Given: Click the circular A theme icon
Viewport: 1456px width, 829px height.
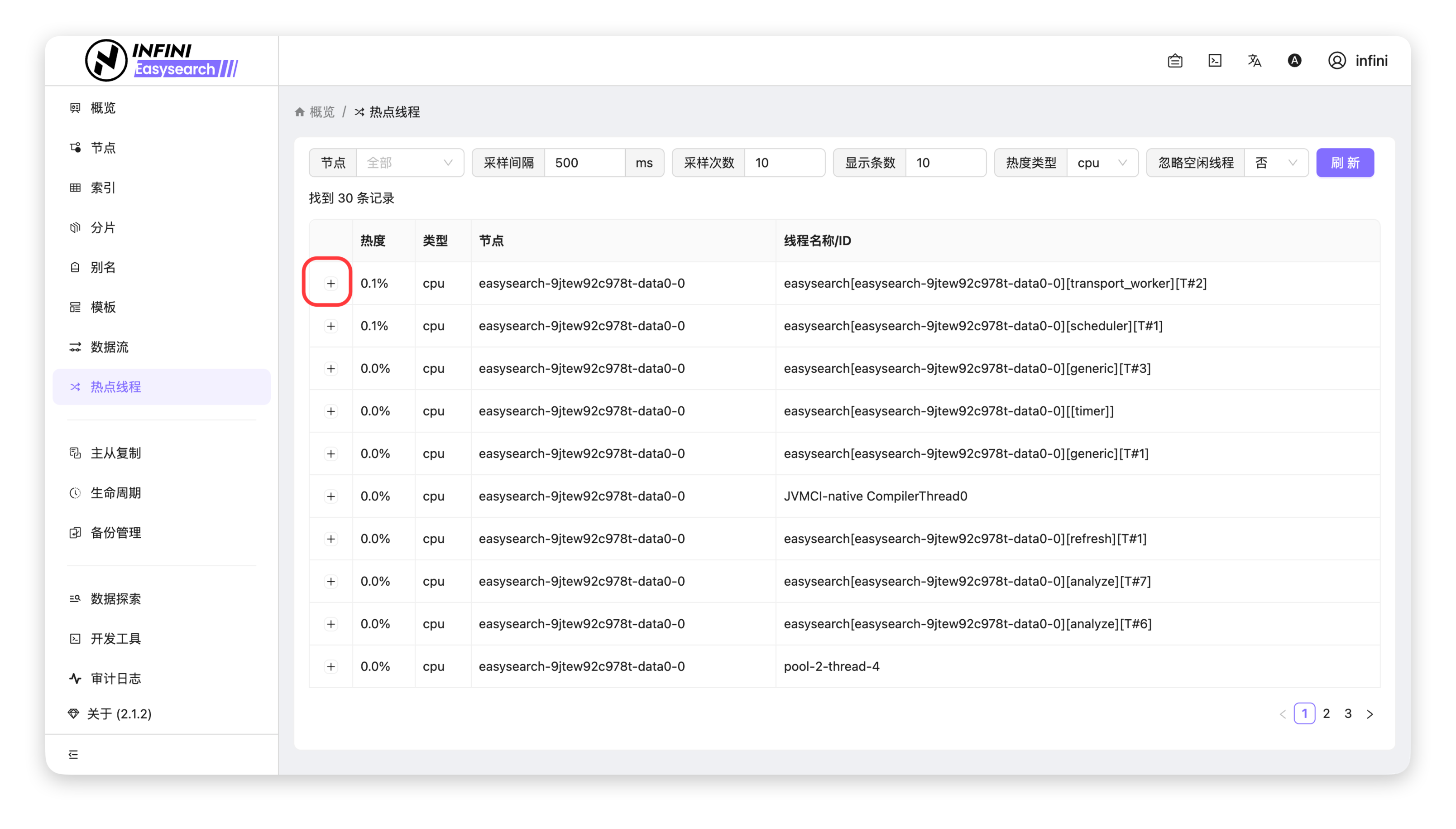Looking at the screenshot, I should 1294,61.
